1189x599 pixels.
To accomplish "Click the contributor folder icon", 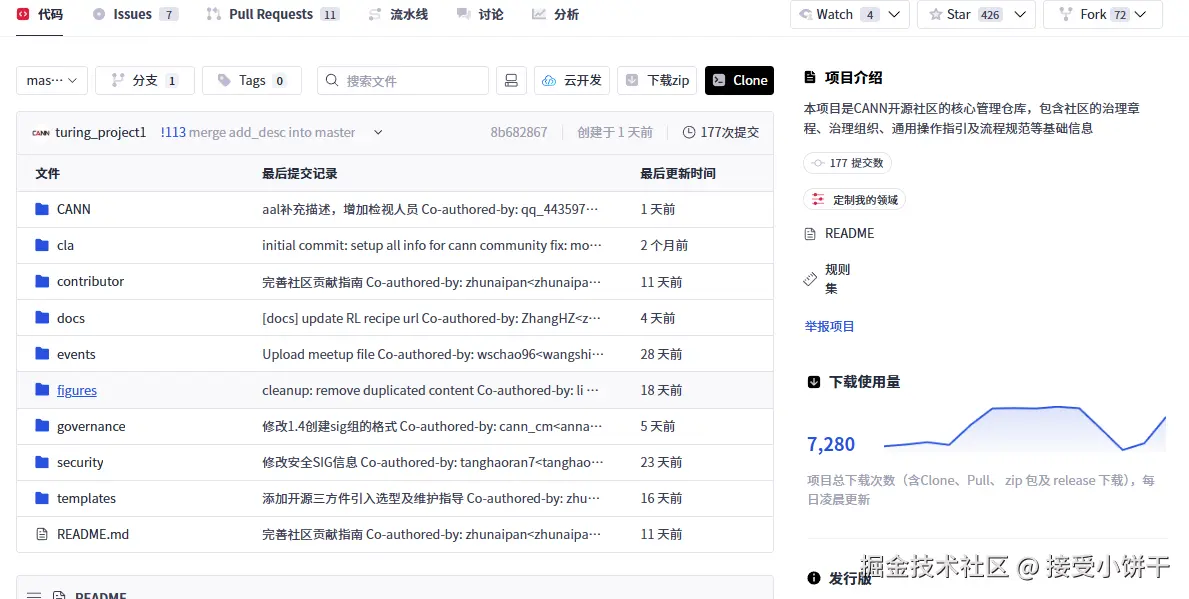I will (x=42, y=281).
